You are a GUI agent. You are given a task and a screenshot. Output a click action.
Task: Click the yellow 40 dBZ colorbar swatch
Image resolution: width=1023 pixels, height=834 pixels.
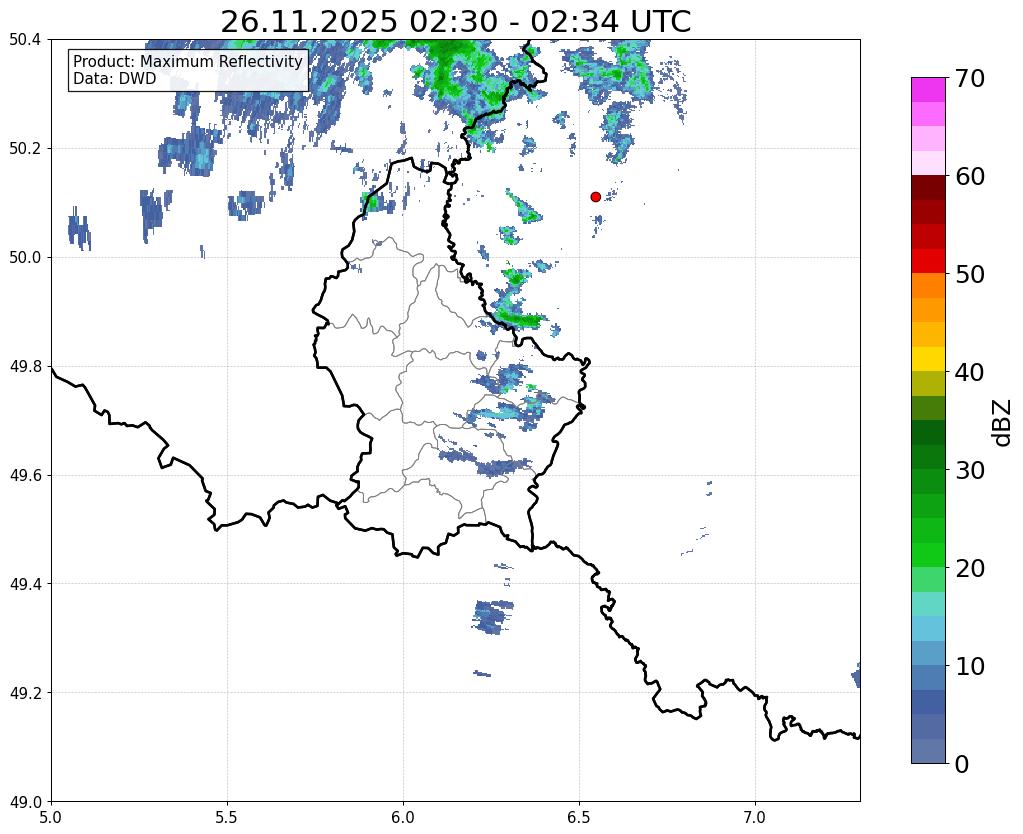[928, 359]
